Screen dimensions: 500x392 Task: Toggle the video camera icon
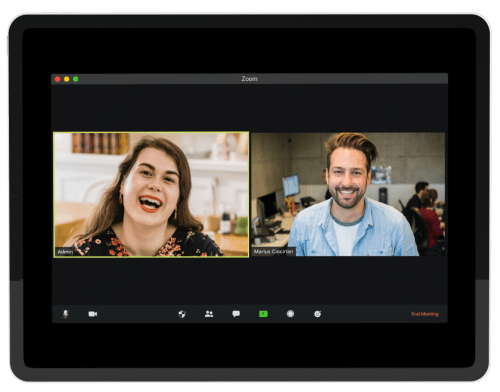point(93,314)
